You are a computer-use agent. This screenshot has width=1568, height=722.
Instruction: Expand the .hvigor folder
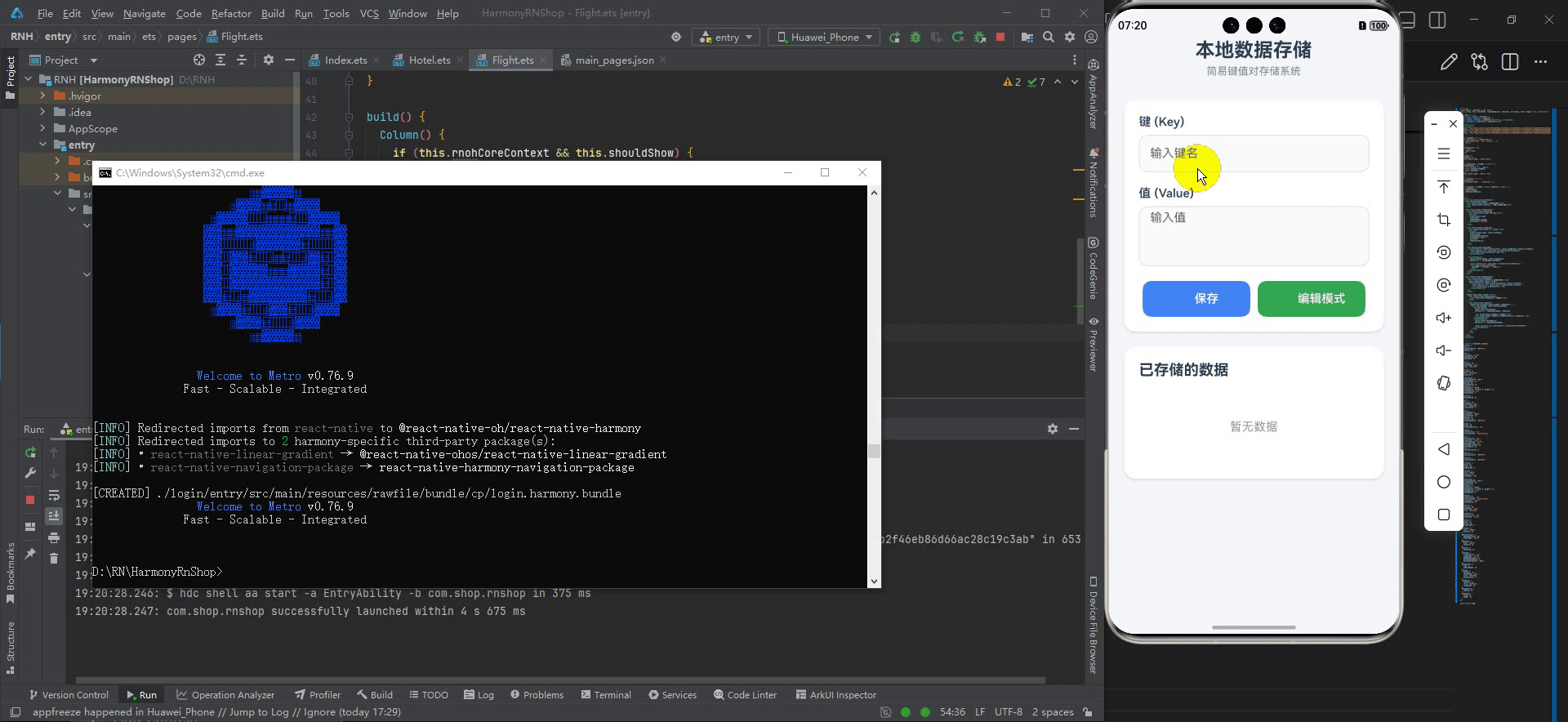pyautogui.click(x=42, y=96)
